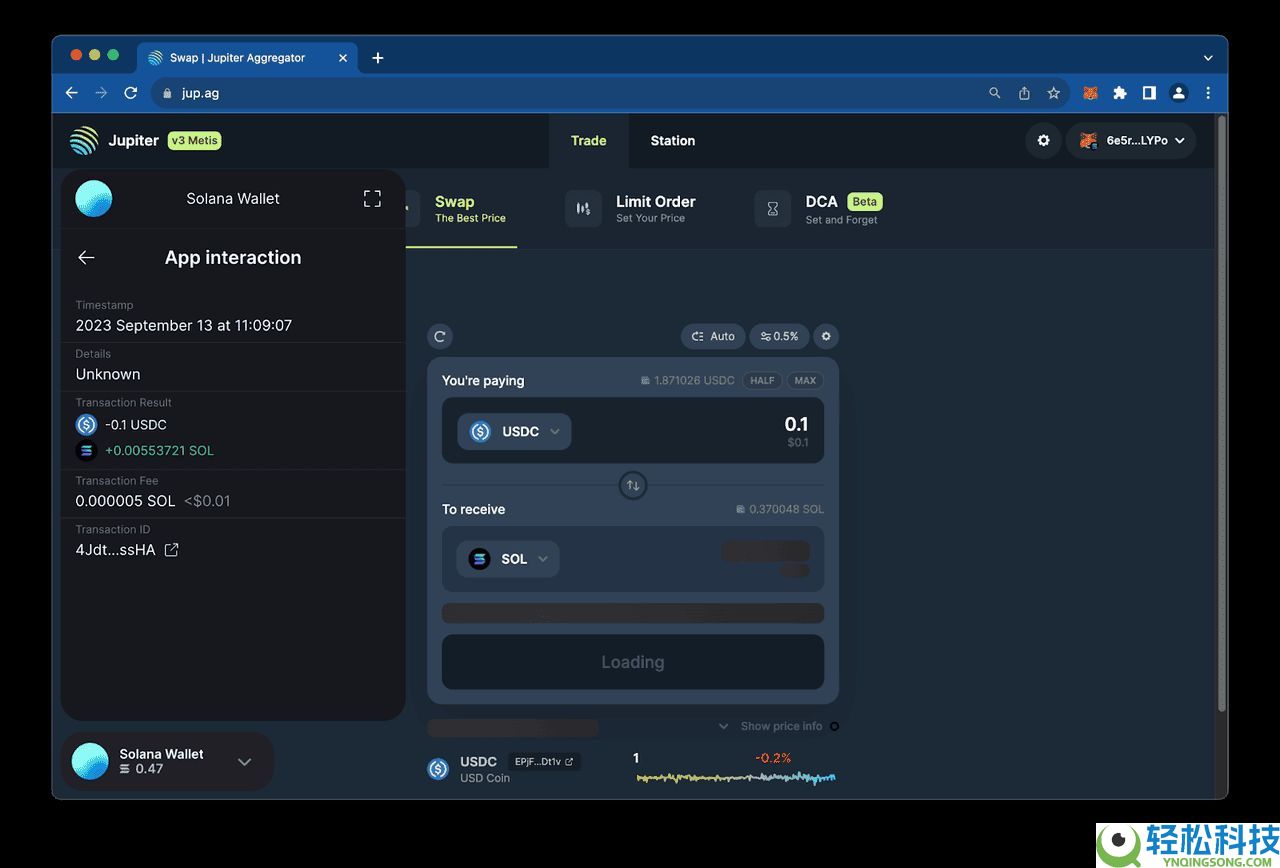This screenshot has height=868, width=1280.
Task: Go back from App interaction
Action: tap(86, 258)
